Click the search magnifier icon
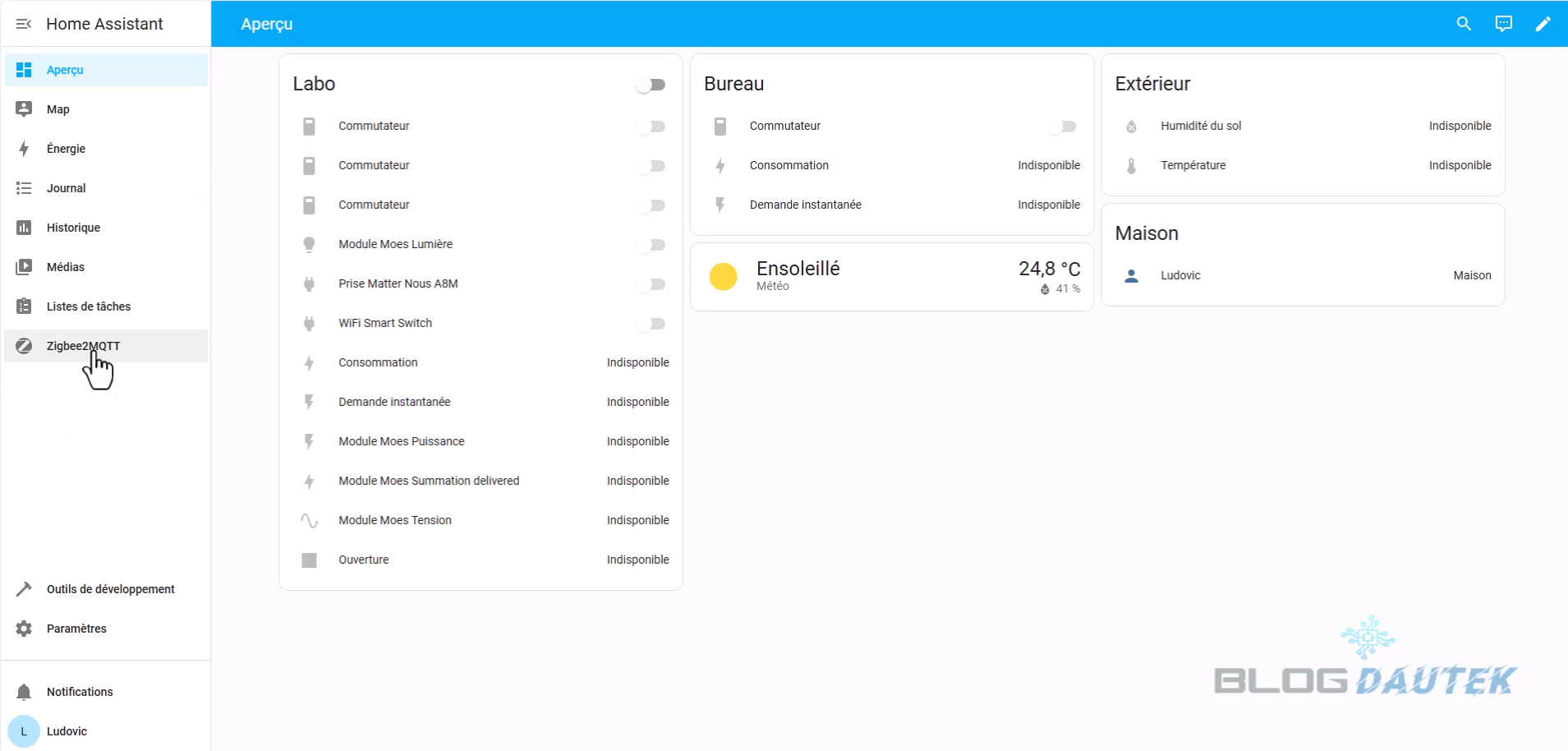1568x751 pixels. 1464,24
